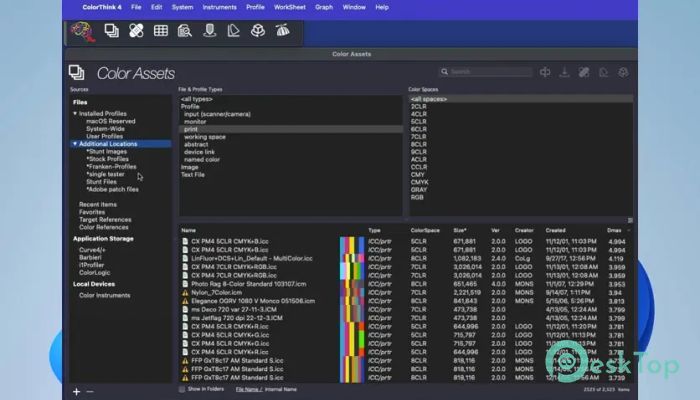
Task: Click the bandage icon in Color Assets header
Action: pos(584,72)
